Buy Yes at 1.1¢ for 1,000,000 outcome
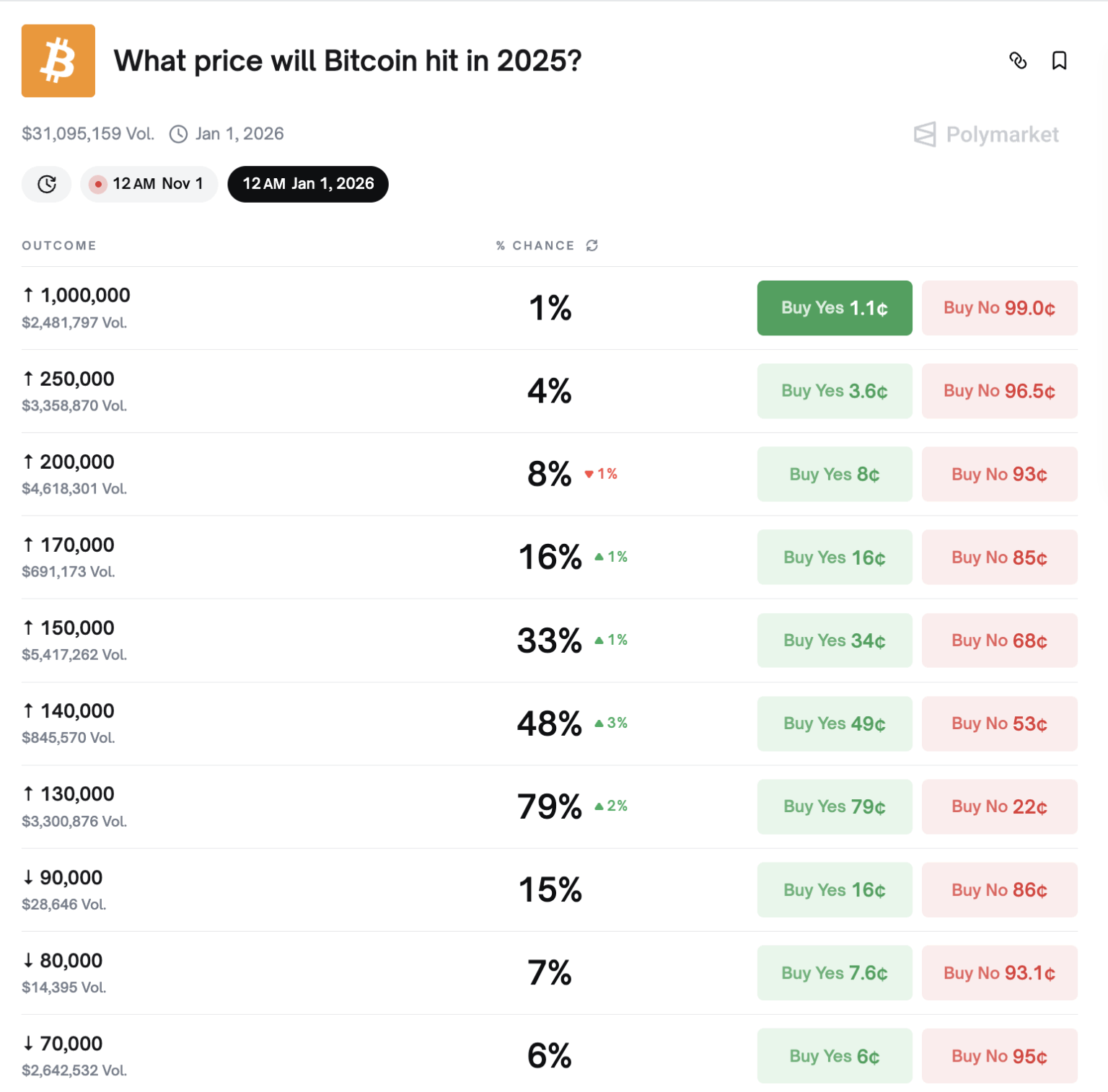 [x=834, y=308]
